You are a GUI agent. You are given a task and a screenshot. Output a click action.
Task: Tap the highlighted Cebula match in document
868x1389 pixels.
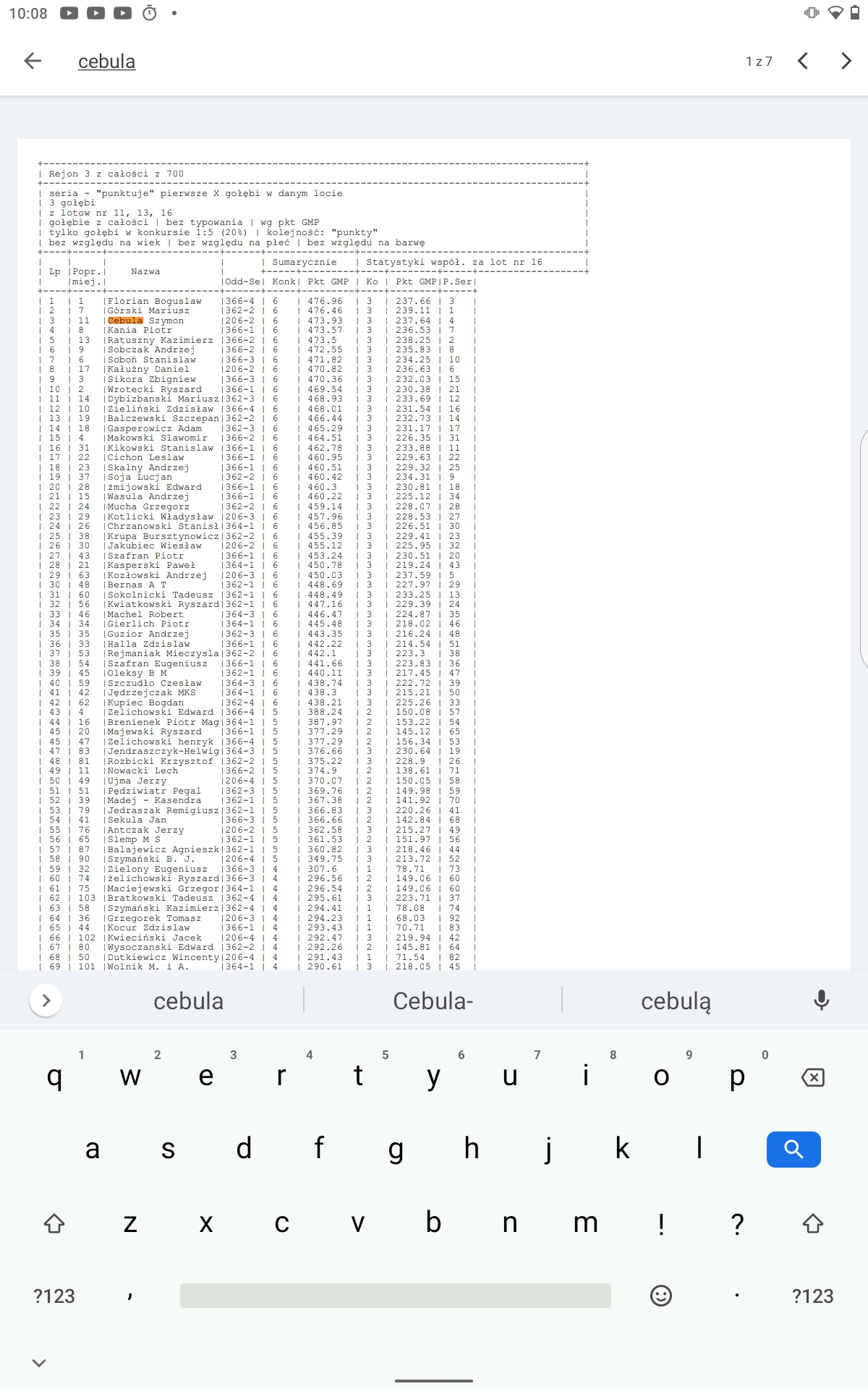(125, 320)
